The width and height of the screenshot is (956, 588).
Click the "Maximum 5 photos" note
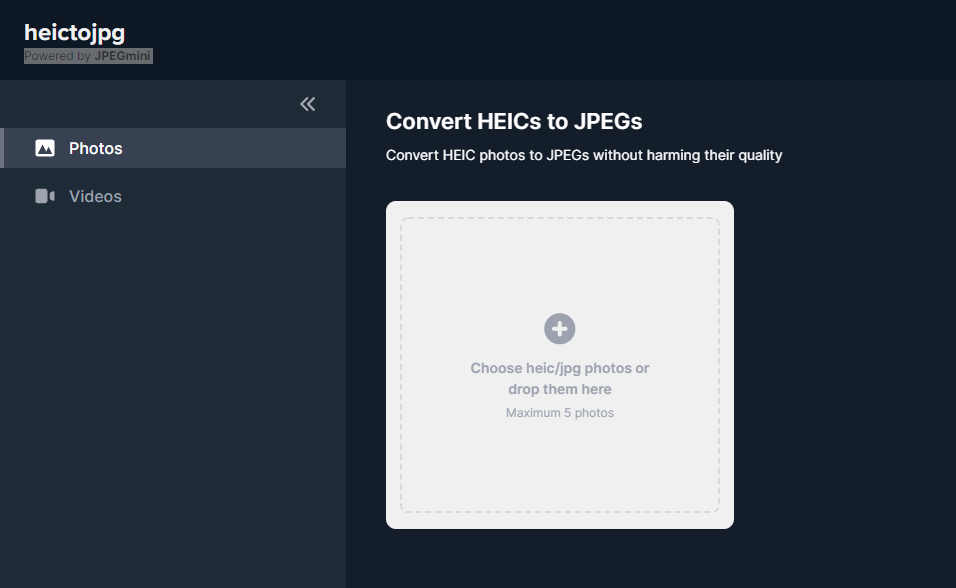(560, 413)
